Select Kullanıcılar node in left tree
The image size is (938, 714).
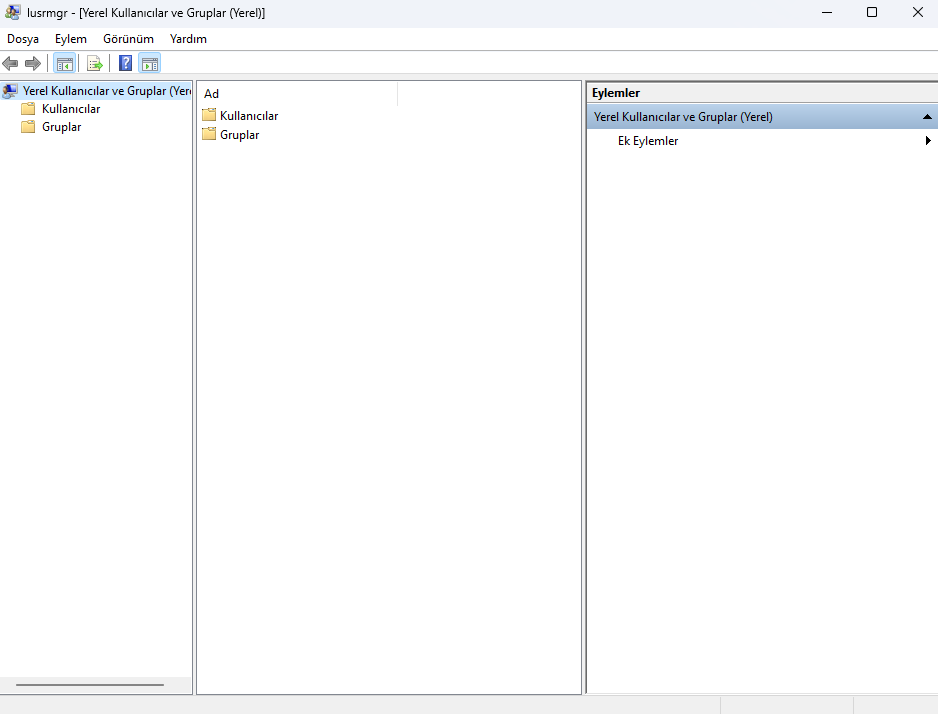tap(71, 109)
